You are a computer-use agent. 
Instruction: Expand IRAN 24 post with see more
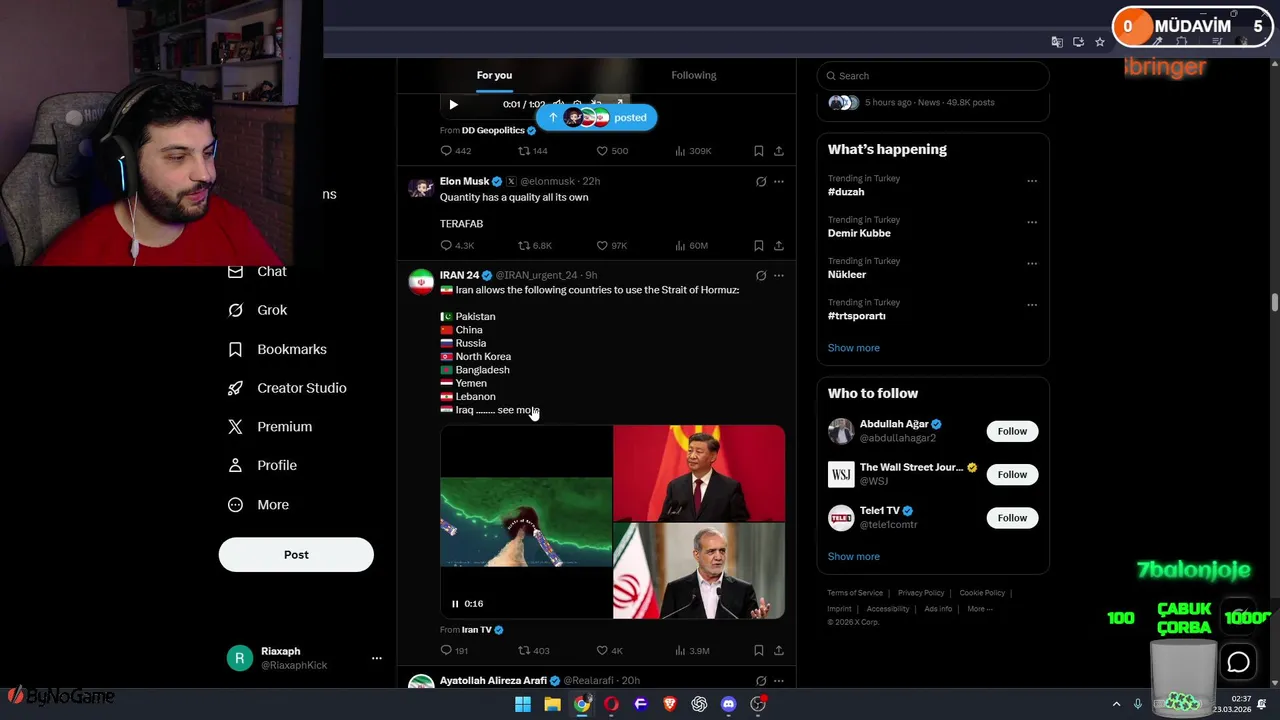click(x=518, y=410)
